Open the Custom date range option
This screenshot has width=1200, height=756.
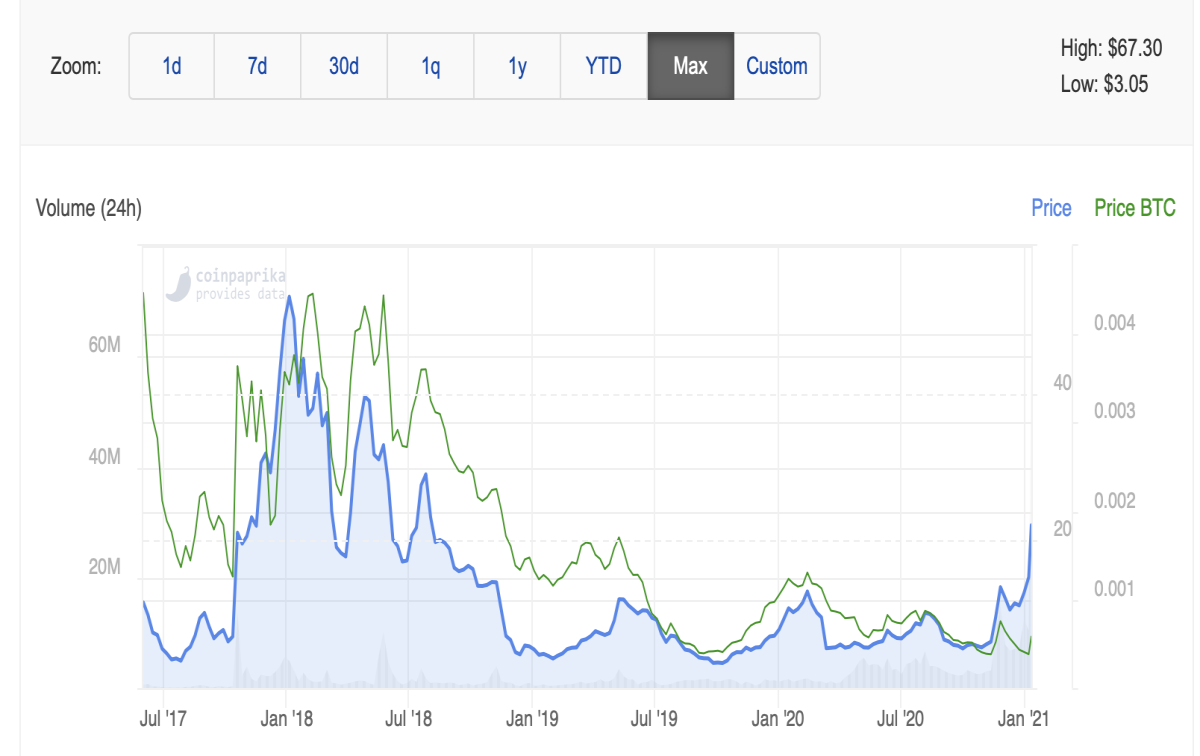click(x=777, y=66)
